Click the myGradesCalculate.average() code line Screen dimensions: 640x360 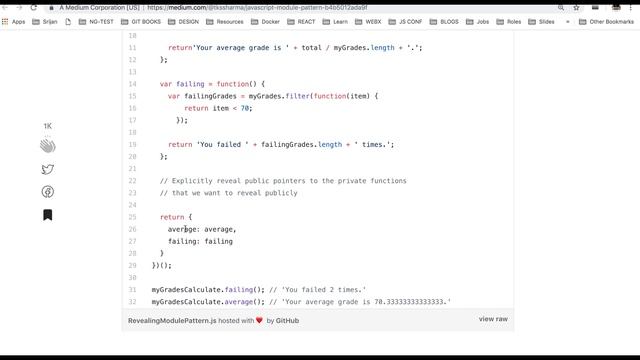point(301,302)
